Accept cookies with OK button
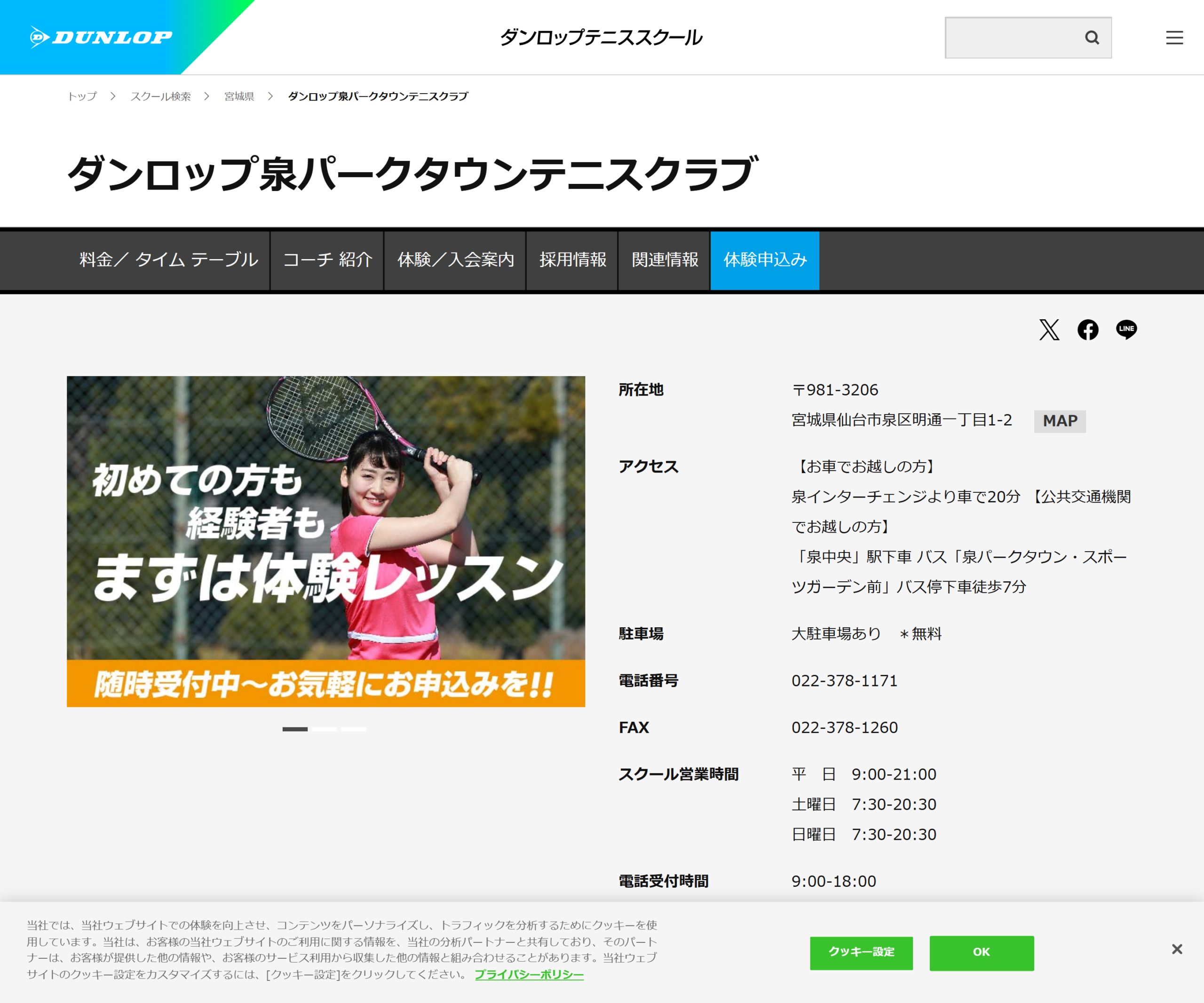Image resolution: width=1204 pixels, height=1003 pixels. point(982,953)
